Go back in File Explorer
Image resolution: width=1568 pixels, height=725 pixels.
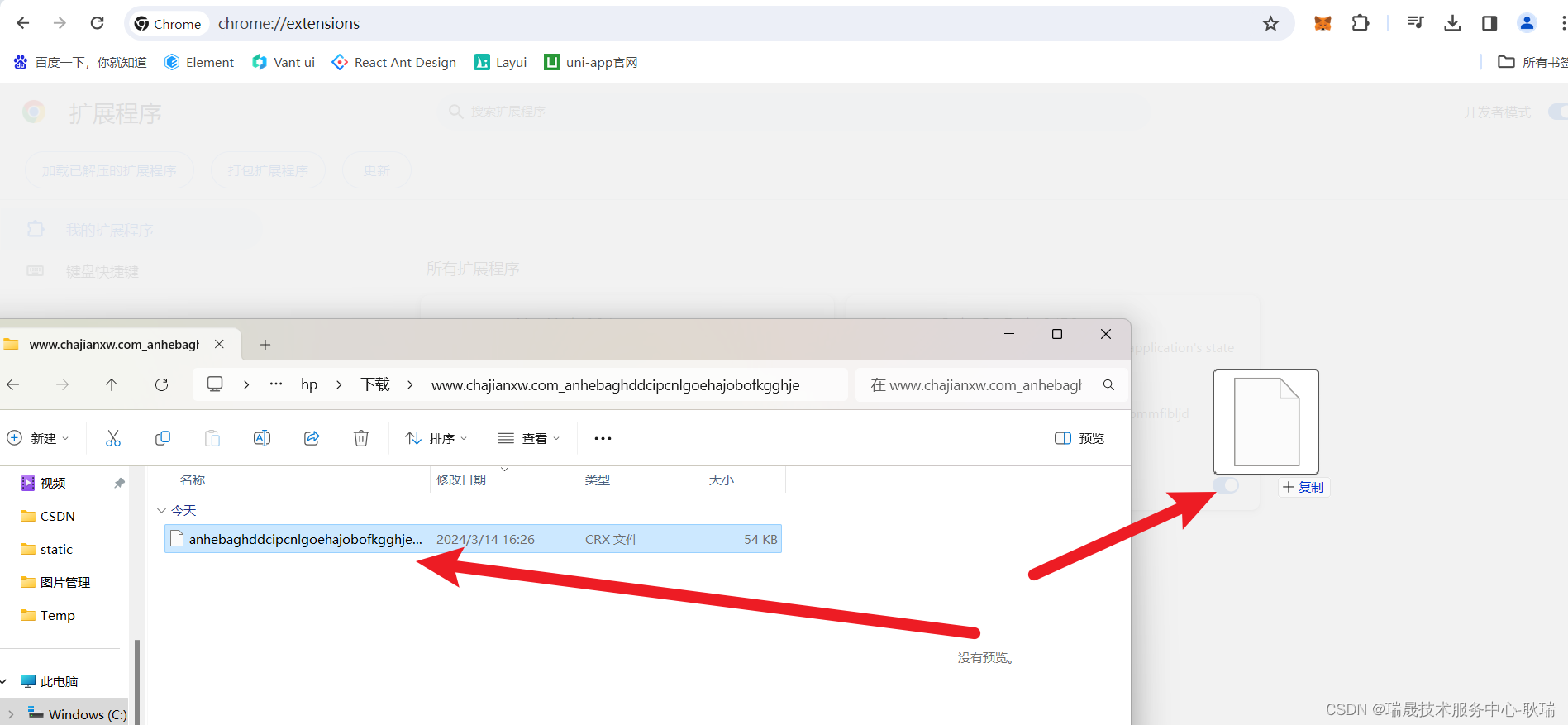(x=12, y=384)
